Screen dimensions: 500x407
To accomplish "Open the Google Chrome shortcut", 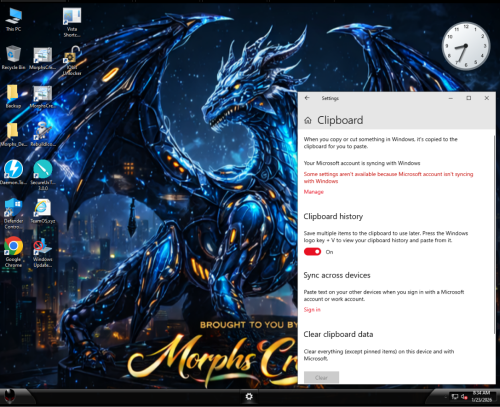I will [x=13, y=251].
